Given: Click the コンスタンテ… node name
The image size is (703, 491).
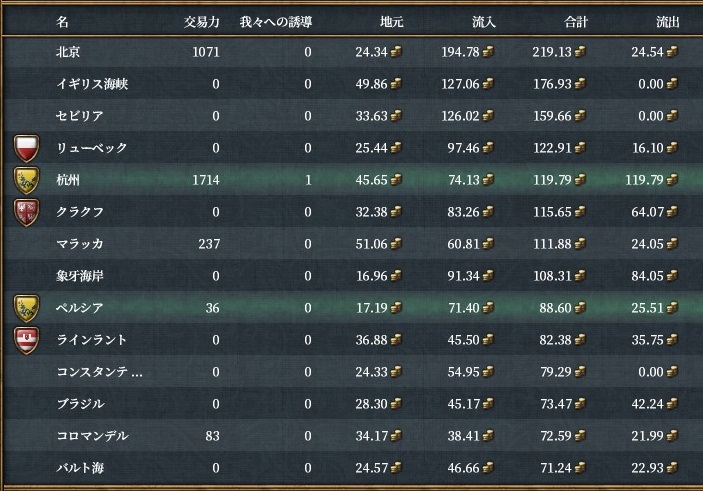Looking at the screenshot, I should click(x=100, y=372).
